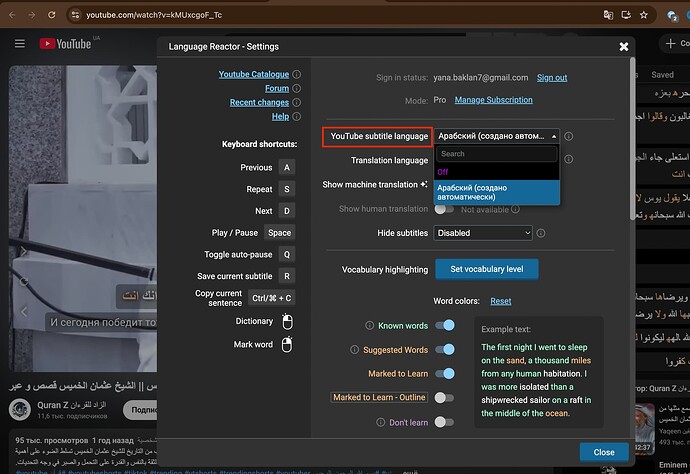Open the Forum link
The image size is (690, 474).
pyautogui.click(x=277, y=88)
